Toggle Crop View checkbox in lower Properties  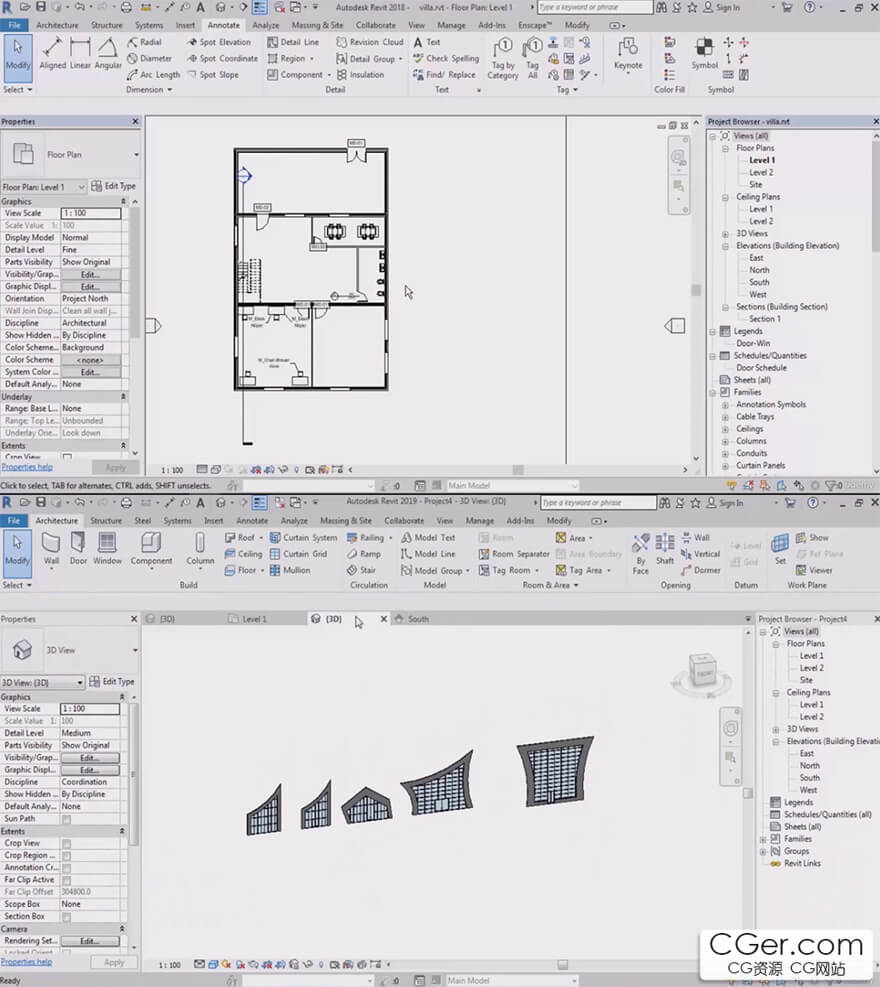[67, 843]
